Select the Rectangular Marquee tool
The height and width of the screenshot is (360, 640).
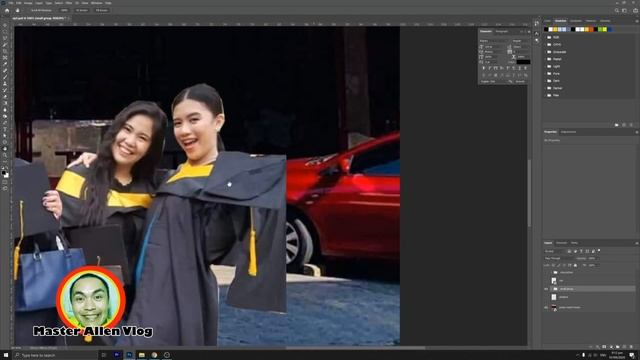(x=5, y=32)
